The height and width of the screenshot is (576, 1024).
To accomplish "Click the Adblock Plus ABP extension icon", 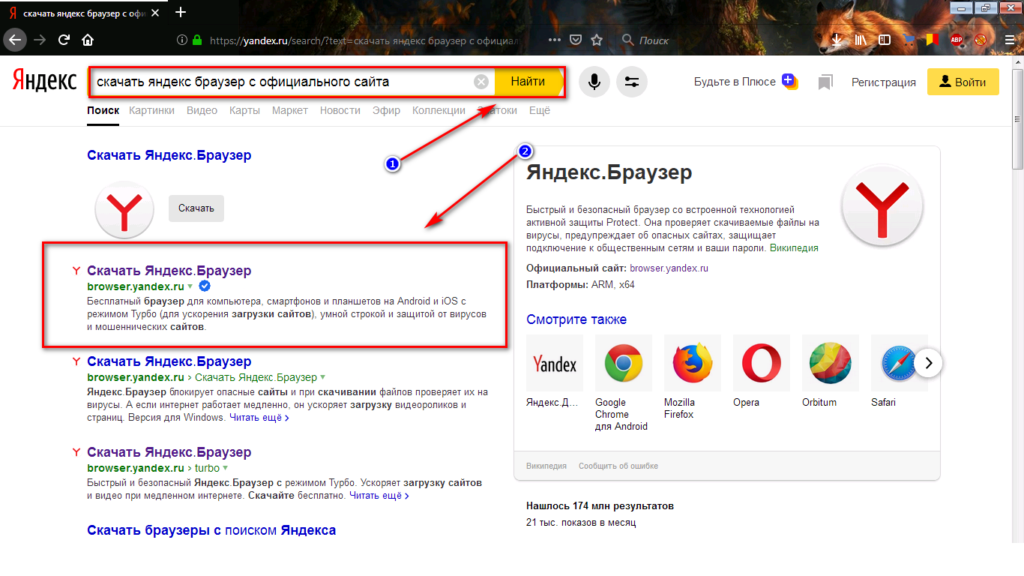I will [957, 40].
